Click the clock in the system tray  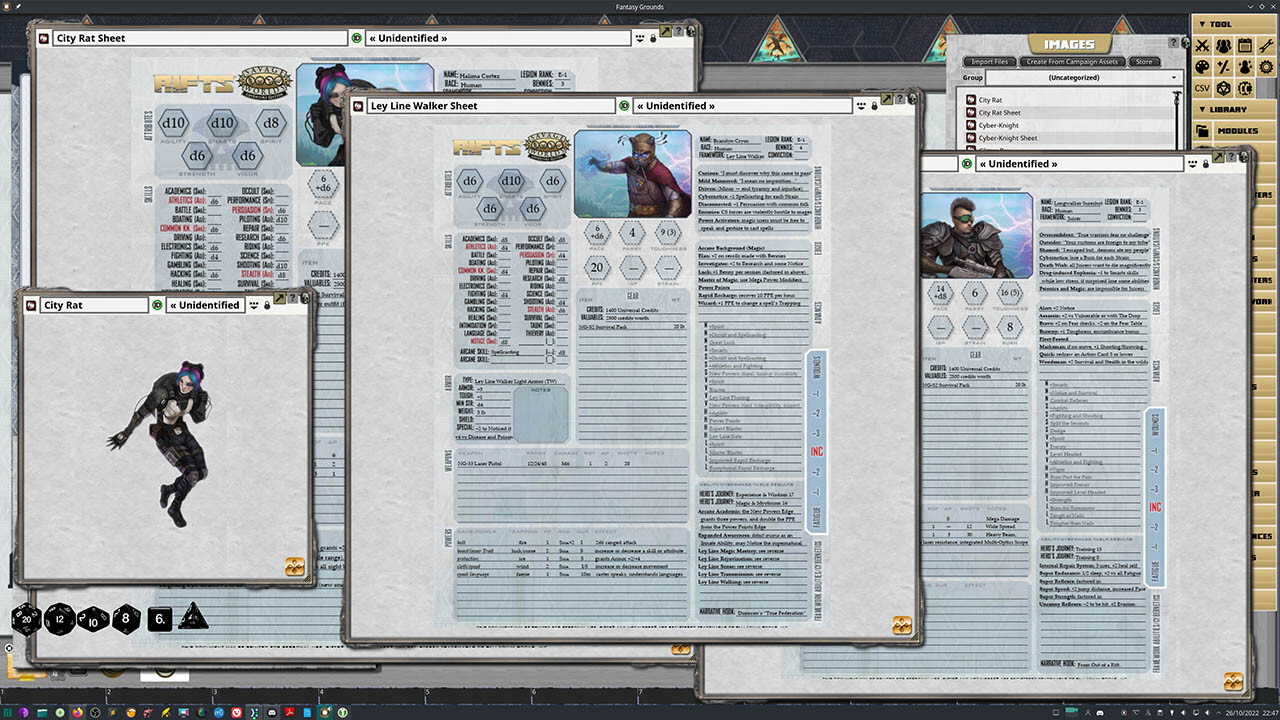pos(1252,712)
